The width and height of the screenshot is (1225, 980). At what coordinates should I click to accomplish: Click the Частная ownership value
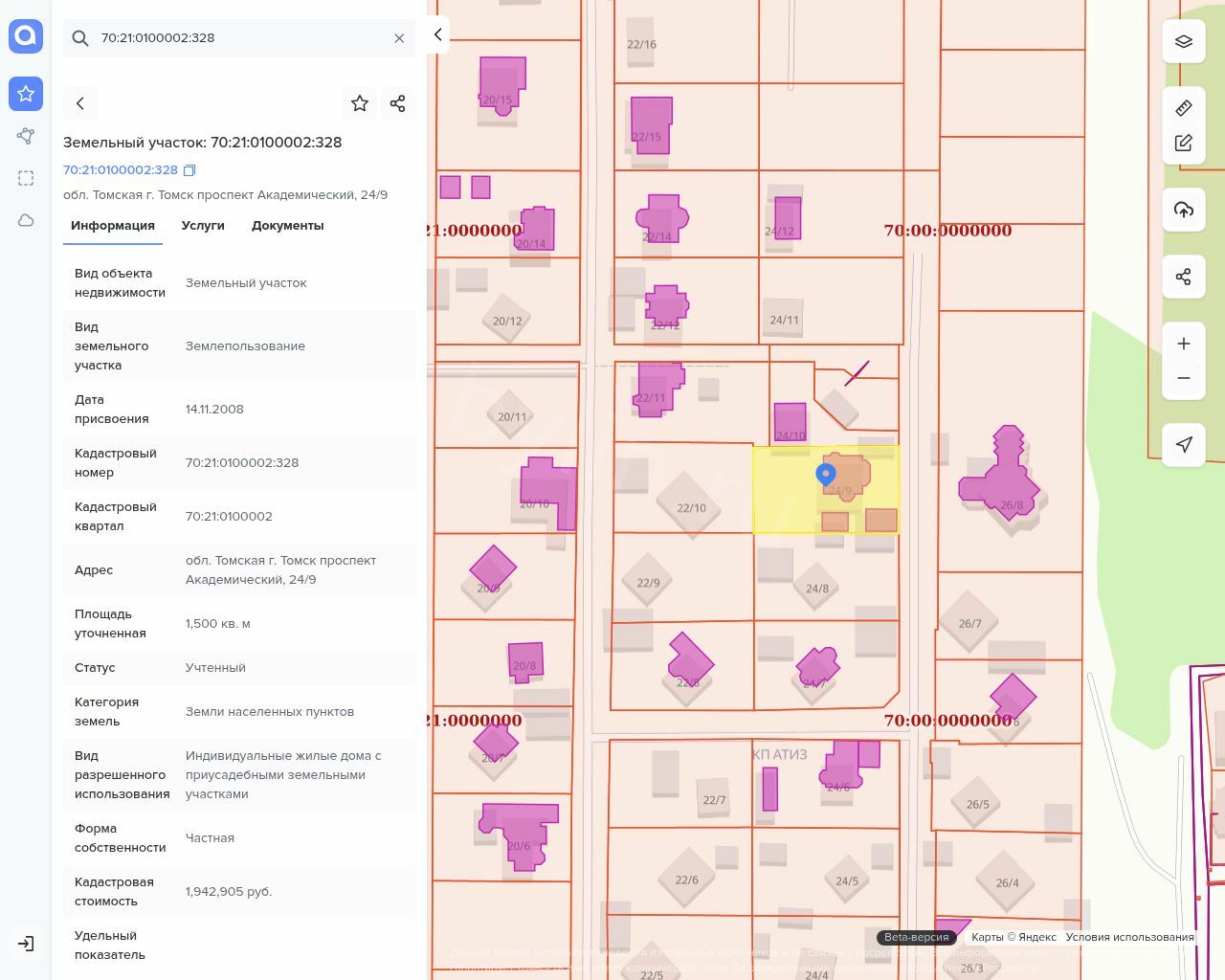point(210,837)
